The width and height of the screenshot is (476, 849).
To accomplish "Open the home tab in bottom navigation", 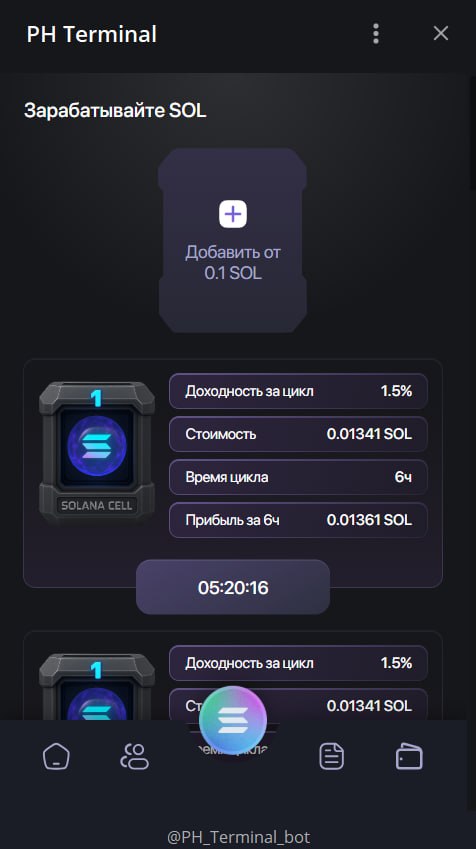I will [56, 756].
